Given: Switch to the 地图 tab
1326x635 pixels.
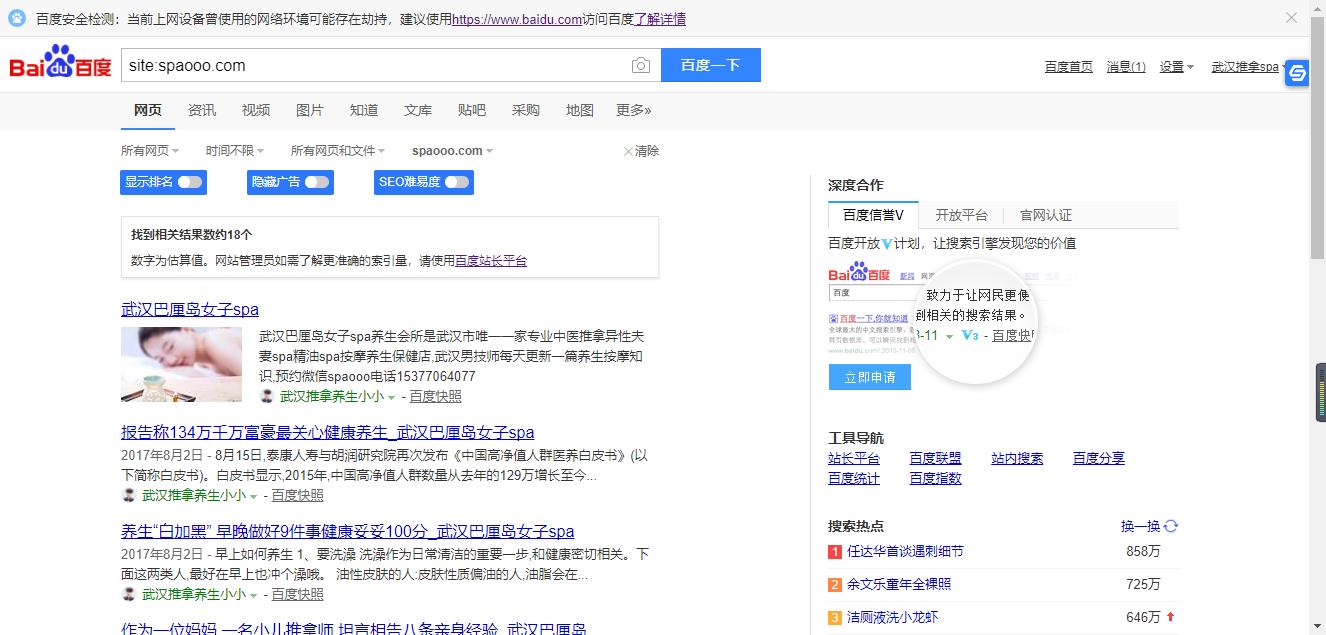Looking at the screenshot, I should pyautogui.click(x=580, y=110).
